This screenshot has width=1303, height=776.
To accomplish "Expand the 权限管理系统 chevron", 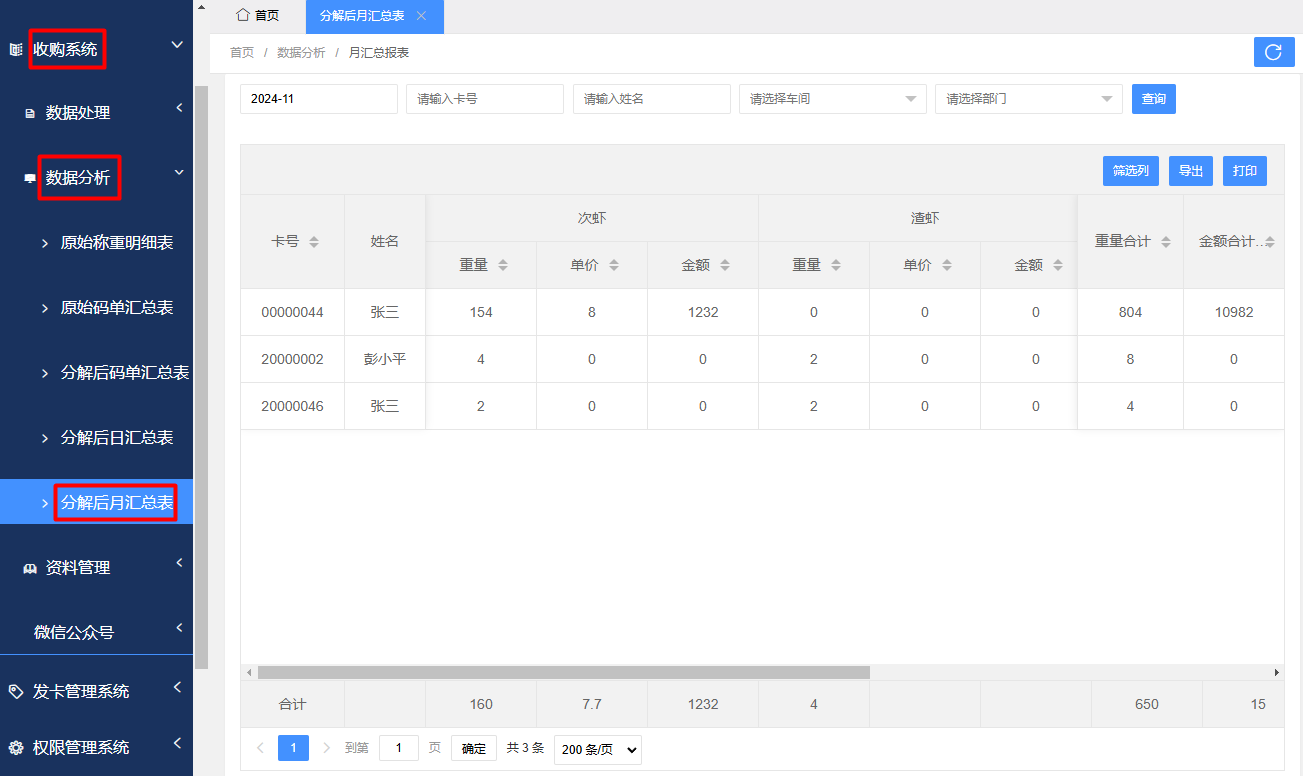I will click(177, 743).
